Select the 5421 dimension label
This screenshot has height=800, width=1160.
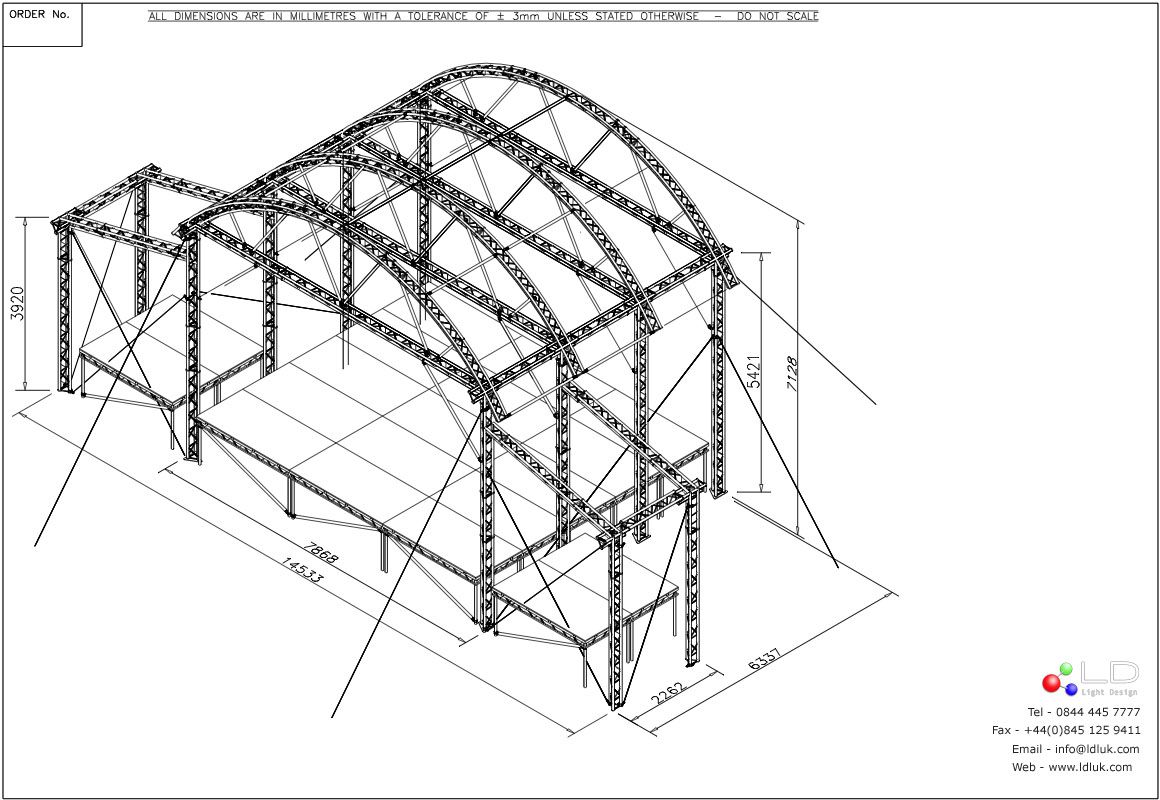[x=752, y=369]
